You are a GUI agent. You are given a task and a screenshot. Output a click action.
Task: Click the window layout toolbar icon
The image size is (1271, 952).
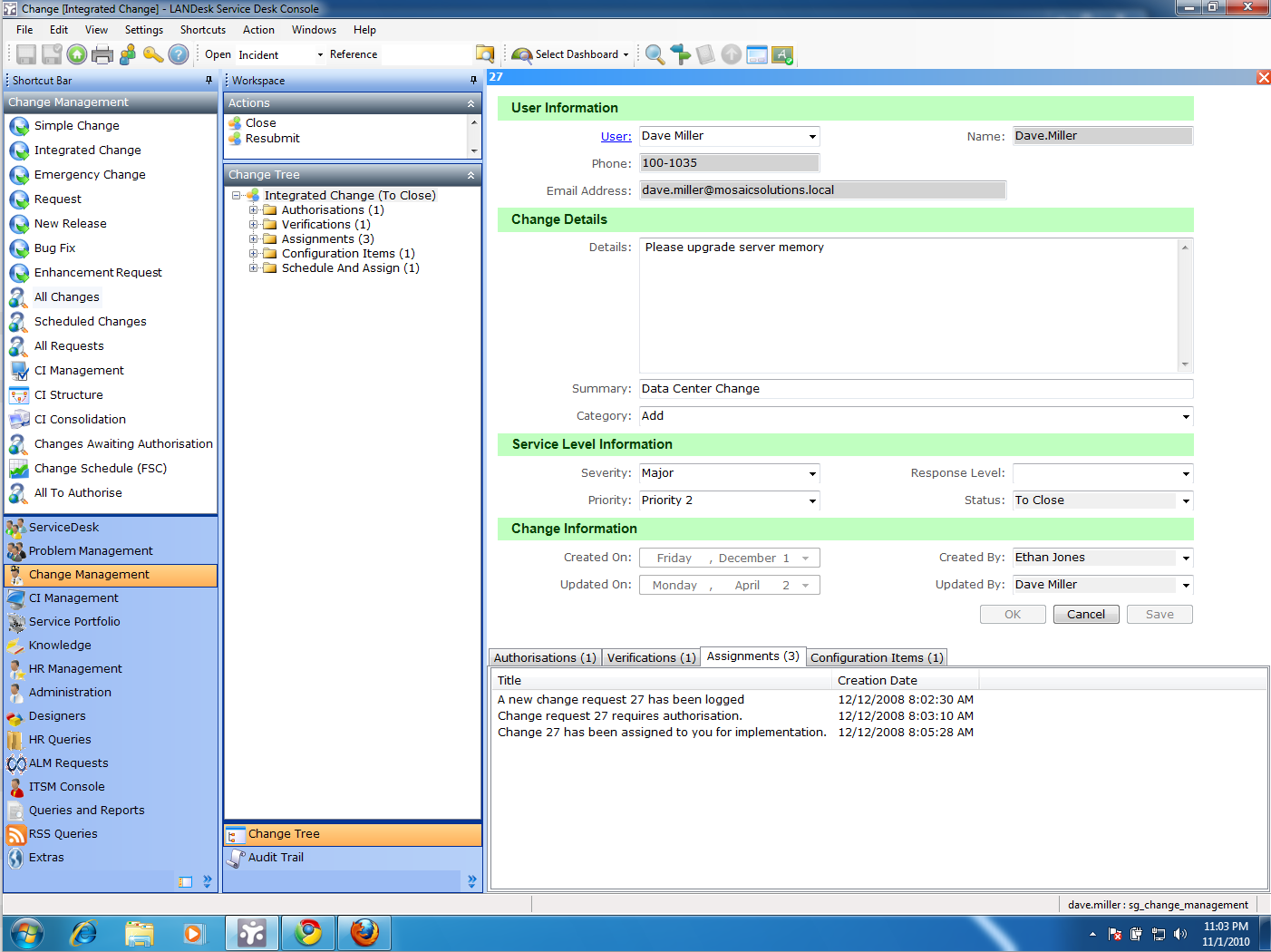tap(757, 54)
